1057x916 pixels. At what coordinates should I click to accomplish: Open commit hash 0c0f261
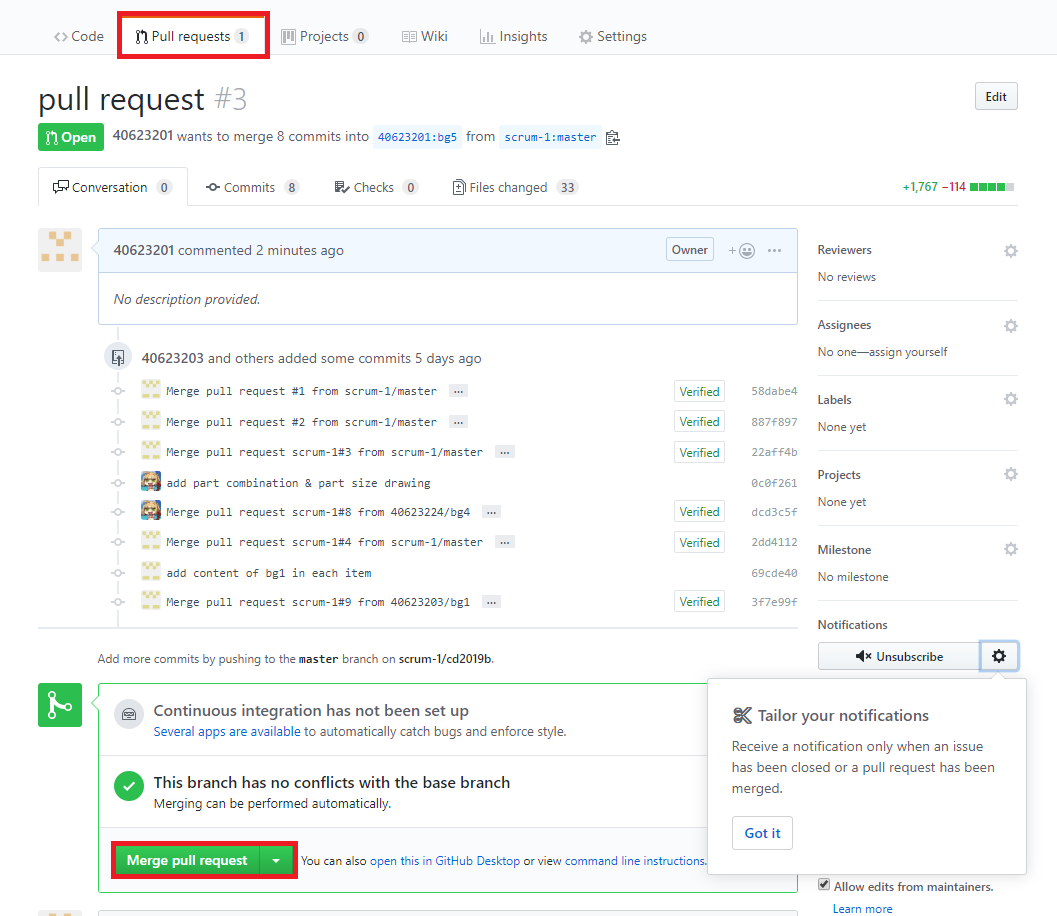[774, 483]
